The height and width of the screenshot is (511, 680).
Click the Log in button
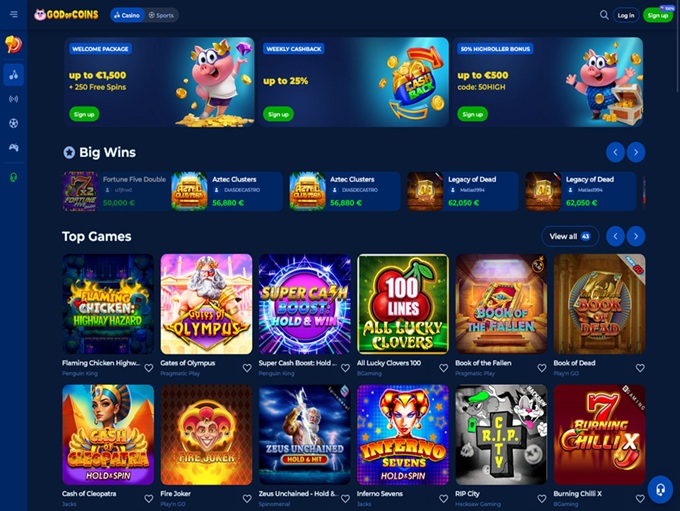(626, 15)
